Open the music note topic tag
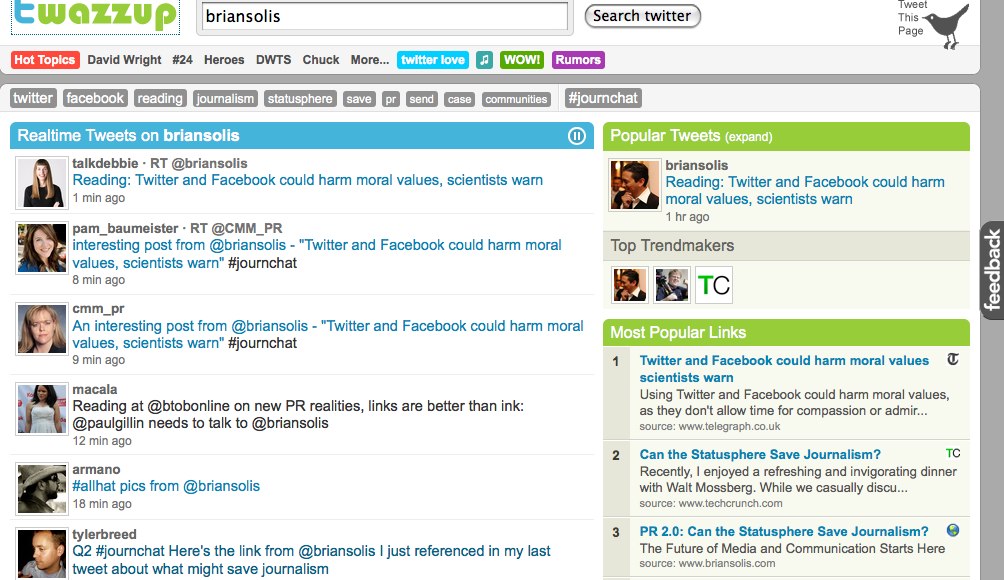The image size is (1004, 580). (485, 60)
